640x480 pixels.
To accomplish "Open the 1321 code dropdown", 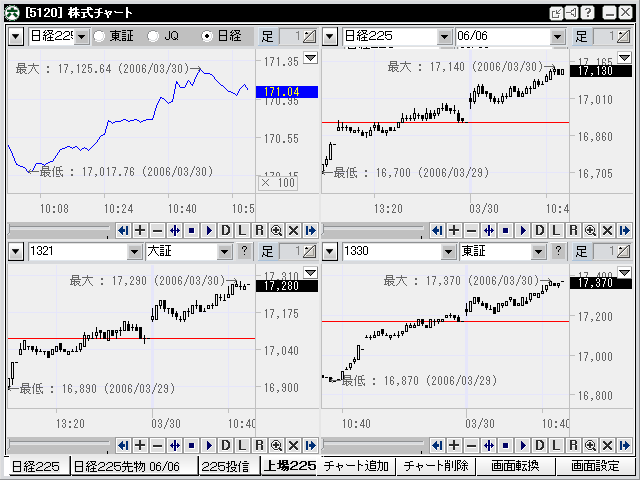I will [134, 251].
